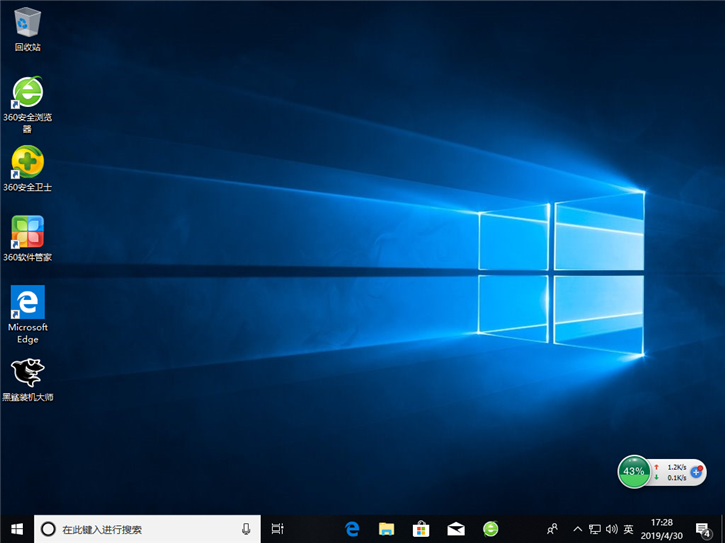Open the People icon in system tray
725x543 pixels.
(x=553, y=529)
